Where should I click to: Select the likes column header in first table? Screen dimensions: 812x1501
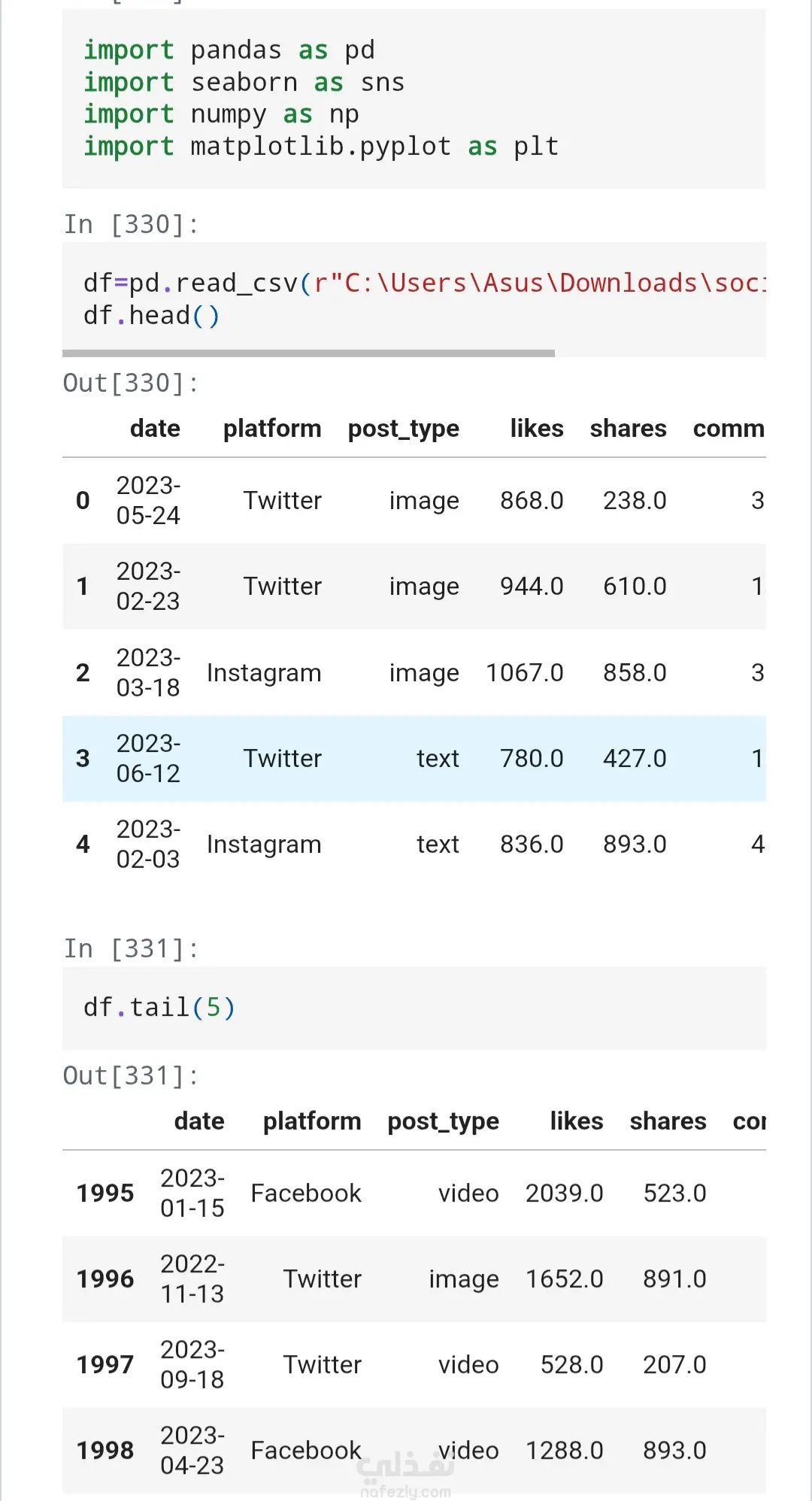click(537, 428)
